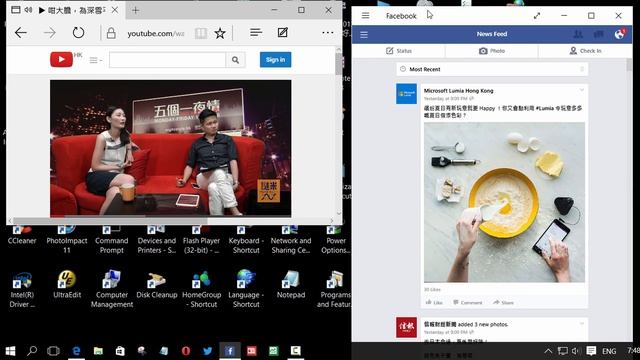Image resolution: width=640 pixels, height=360 pixels.
Task: Click the youtube.com address bar
Action: [x=156, y=33]
